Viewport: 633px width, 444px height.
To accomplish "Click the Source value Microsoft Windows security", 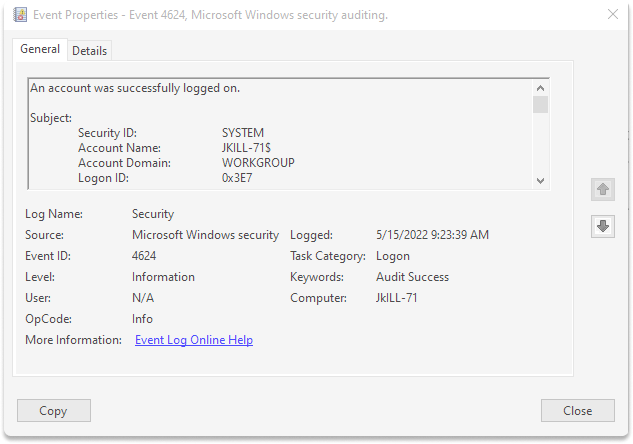I will coord(205,235).
